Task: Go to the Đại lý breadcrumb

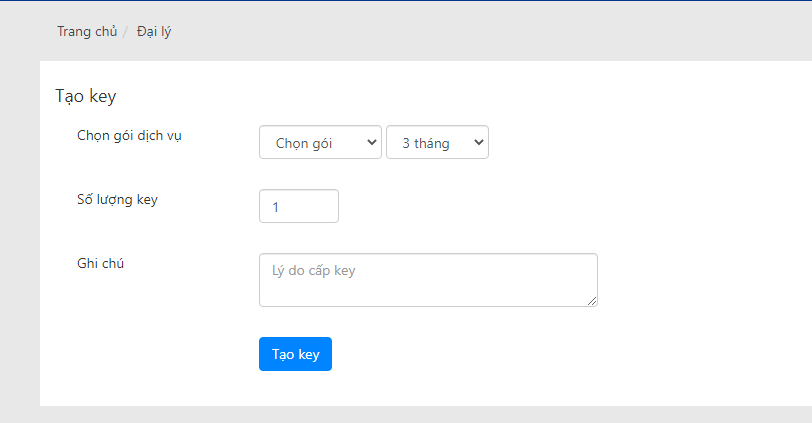Action: [x=154, y=32]
